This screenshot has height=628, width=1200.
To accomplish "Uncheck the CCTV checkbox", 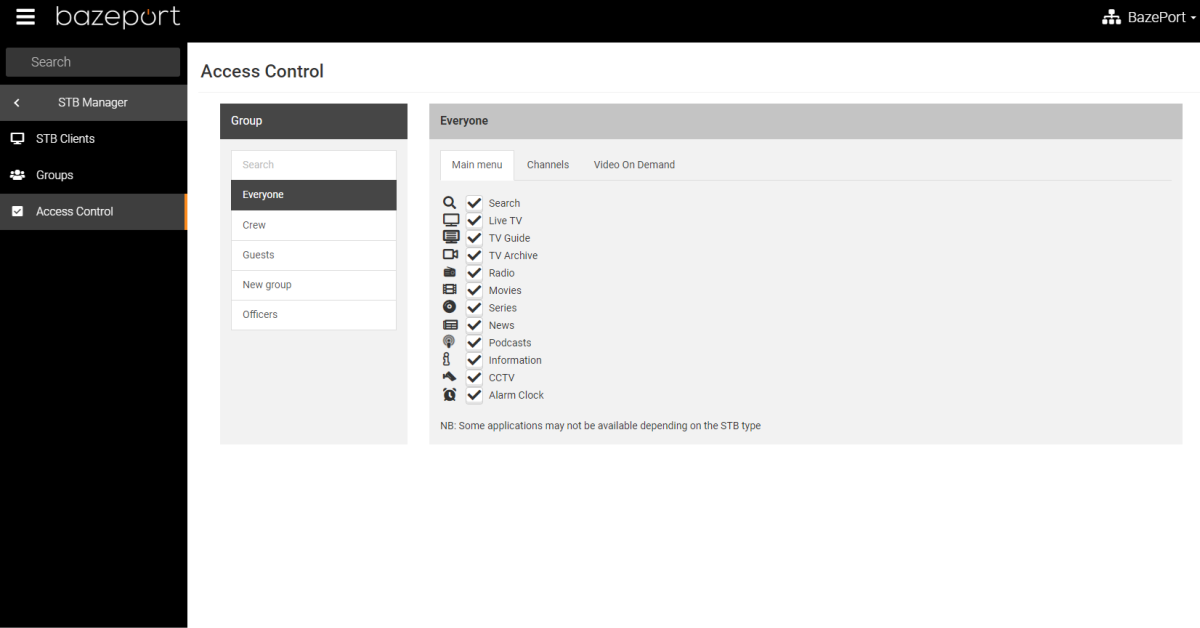I will pyautogui.click(x=474, y=378).
